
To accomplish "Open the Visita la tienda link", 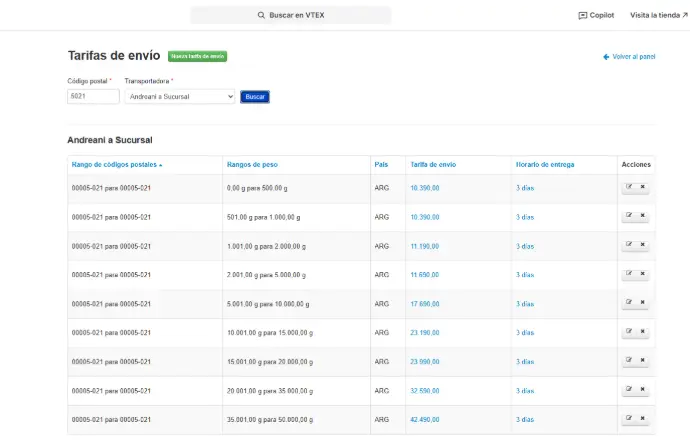I will click(x=658, y=16).
